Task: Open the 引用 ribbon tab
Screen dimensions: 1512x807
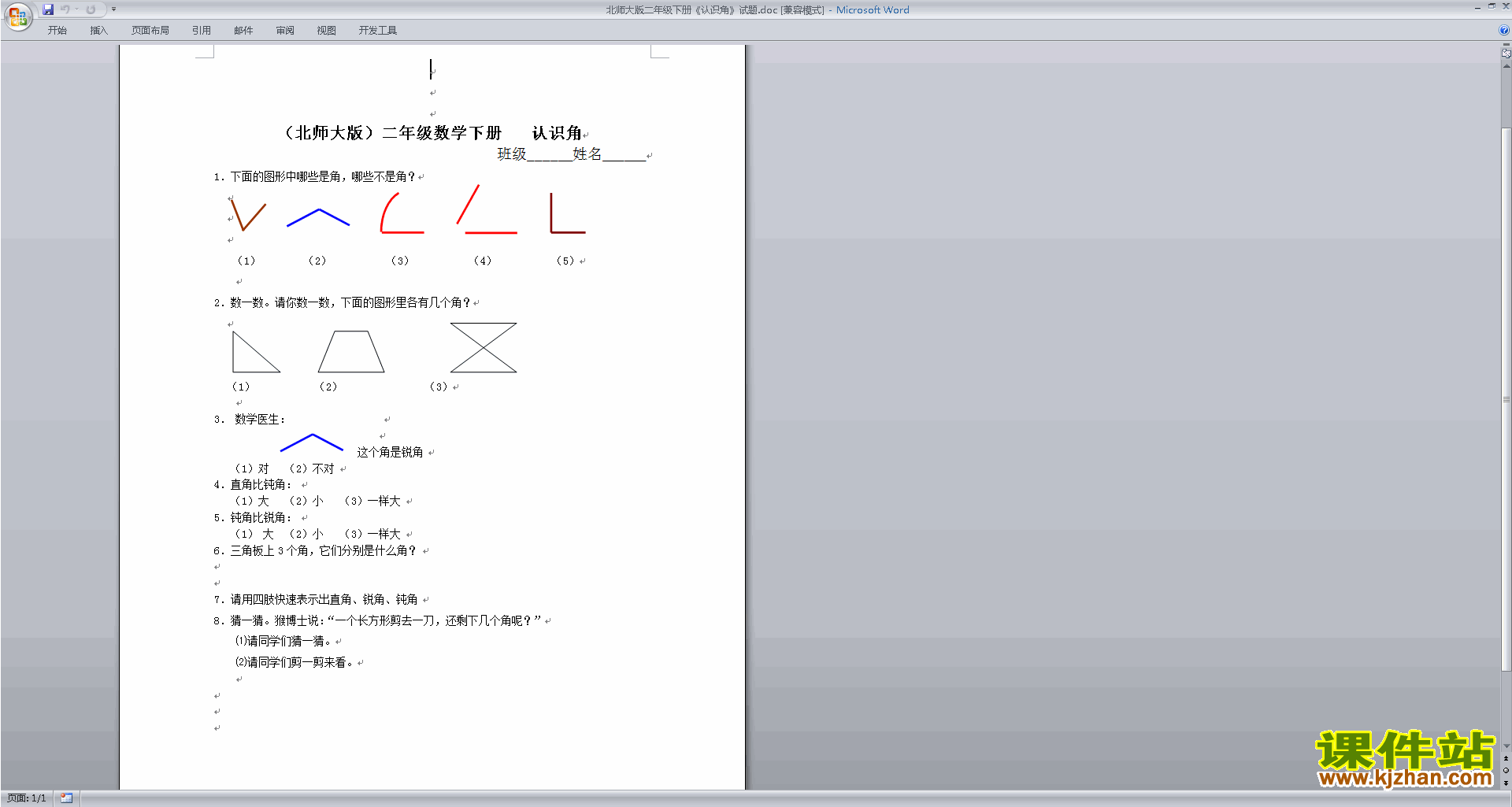Action: (x=202, y=31)
